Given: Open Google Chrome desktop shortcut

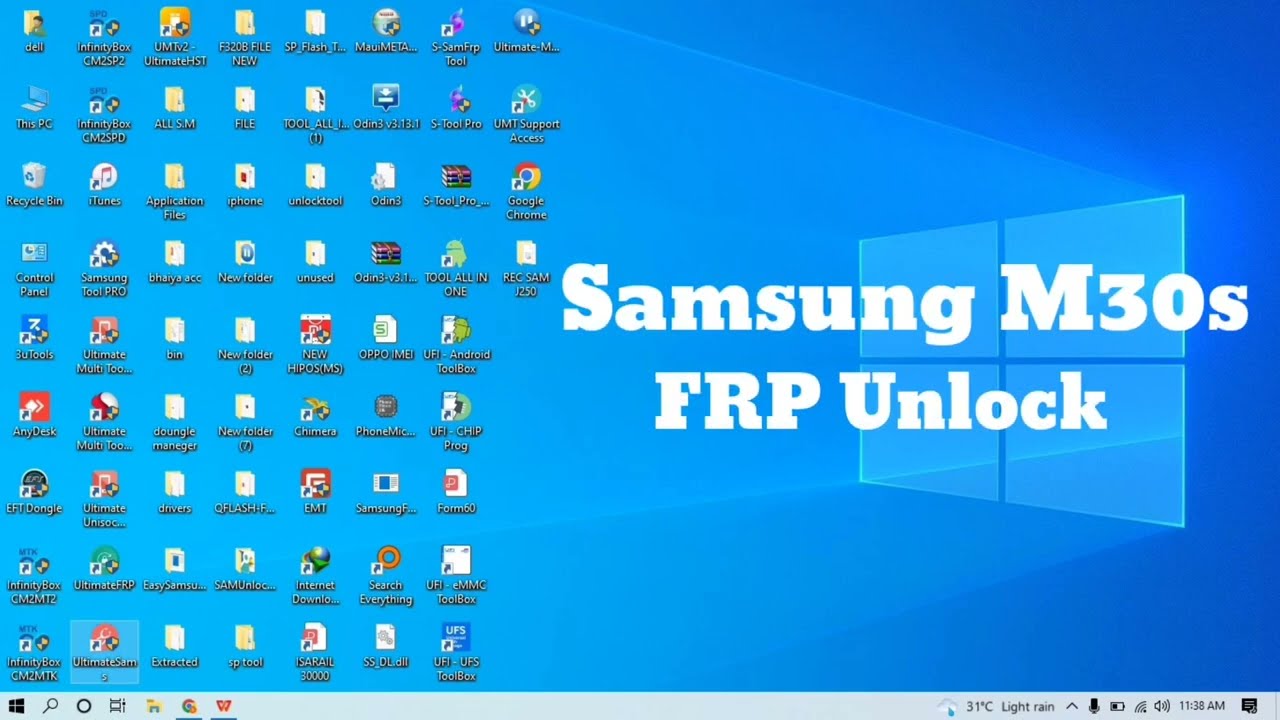Looking at the screenshot, I should pyautogui.click(x=526, y=191).
